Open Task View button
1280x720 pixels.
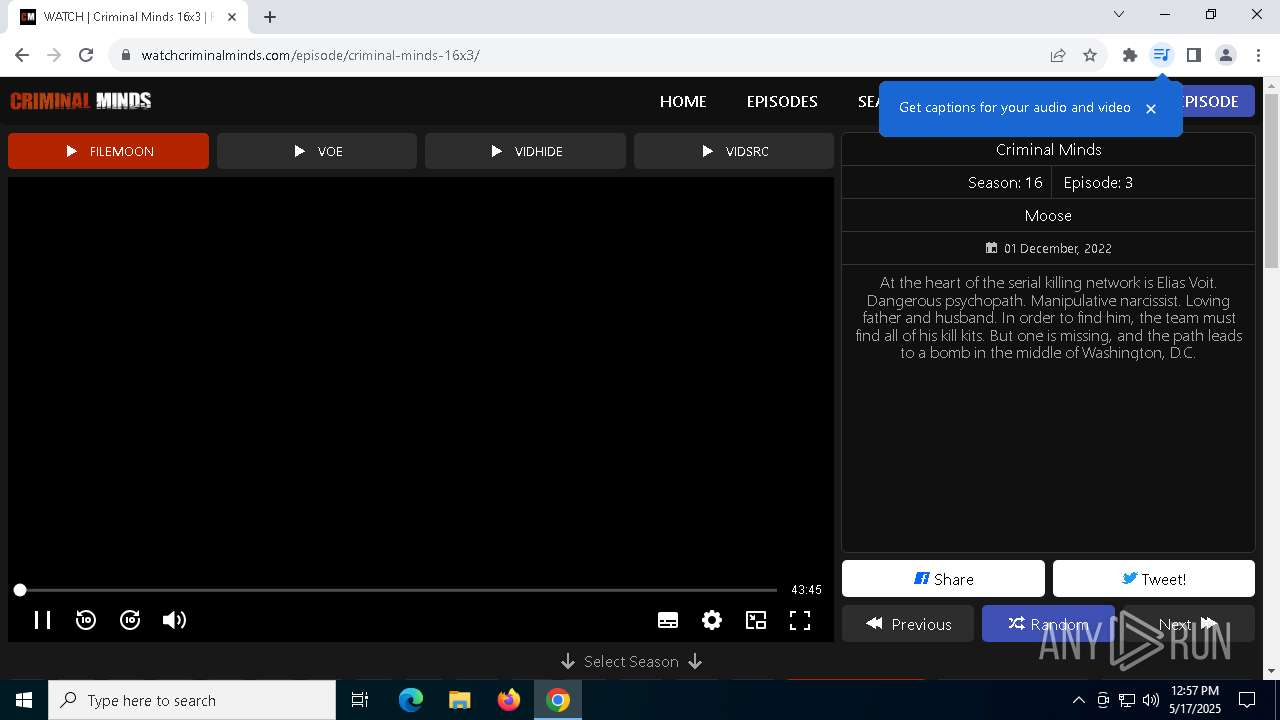pos(360,700)
